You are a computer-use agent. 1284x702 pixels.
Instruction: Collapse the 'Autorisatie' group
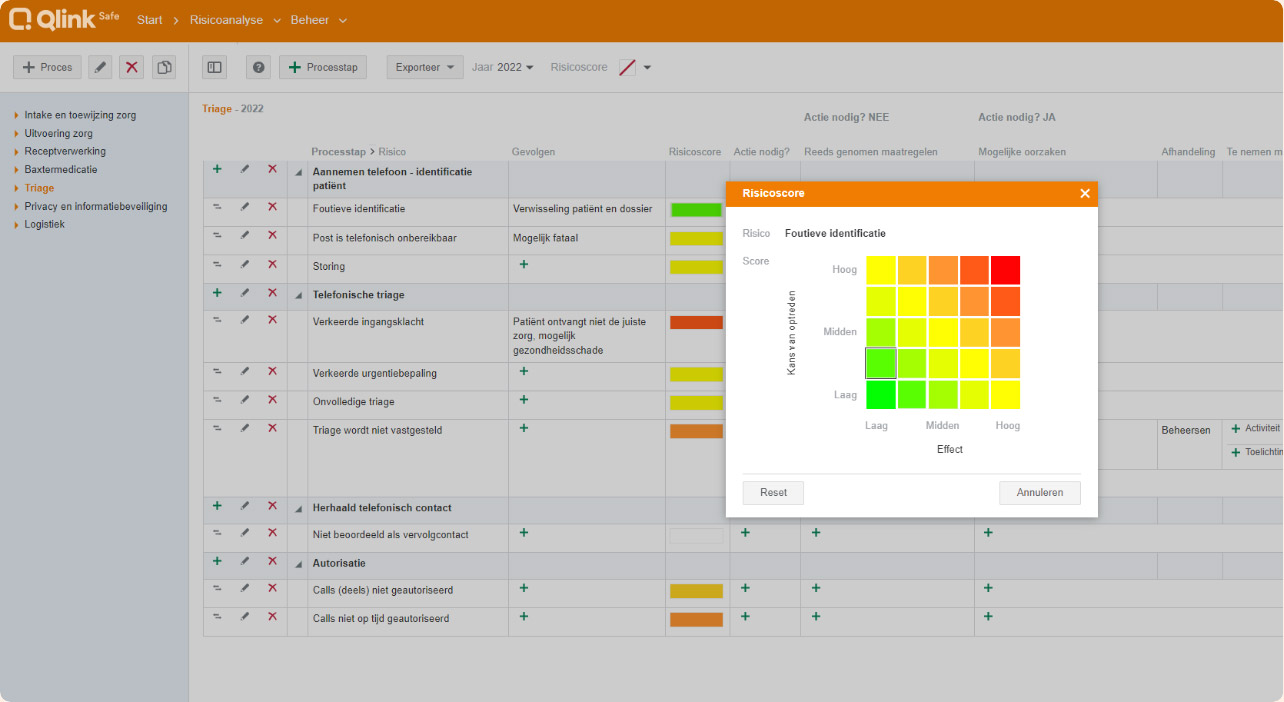click(x=298, y=564)
